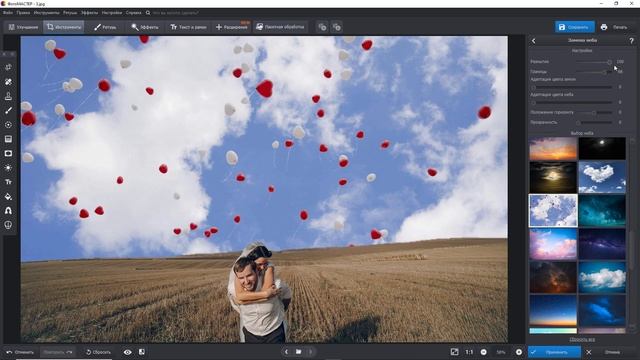Select the orange sunset sky thumbnail
This screenshot has height=360, width=640.
tap(553, 148)
